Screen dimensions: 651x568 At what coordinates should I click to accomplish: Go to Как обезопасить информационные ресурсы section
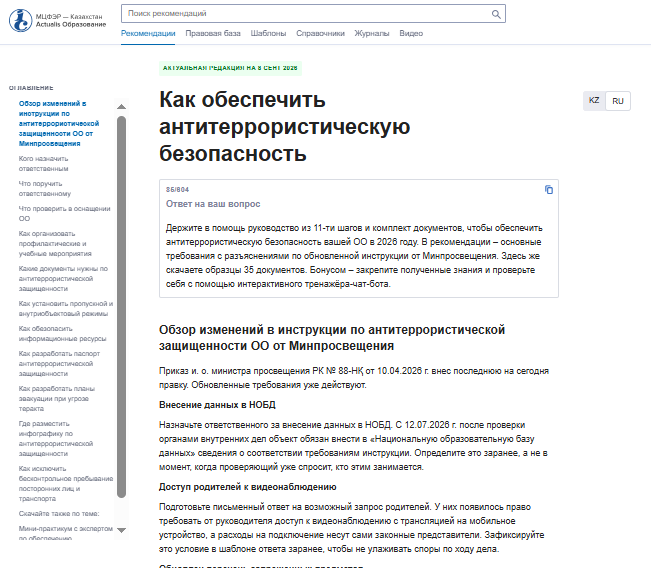(62, 333)
